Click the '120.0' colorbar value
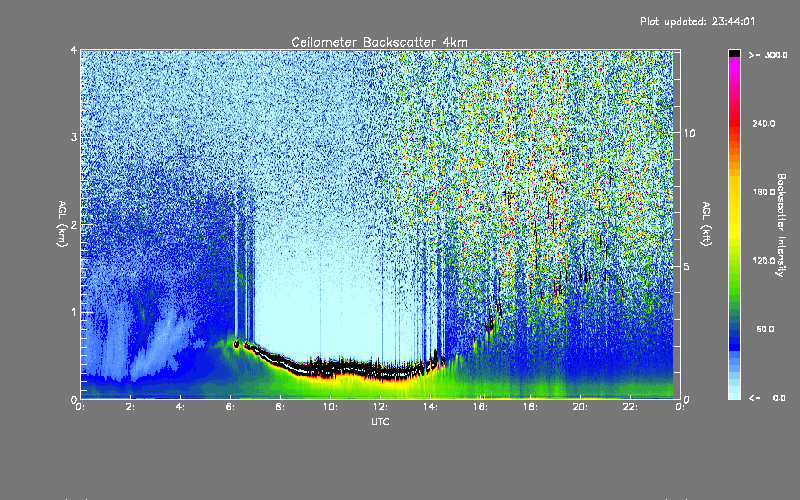This screenshot has height=500, width=800. point(764,261)
